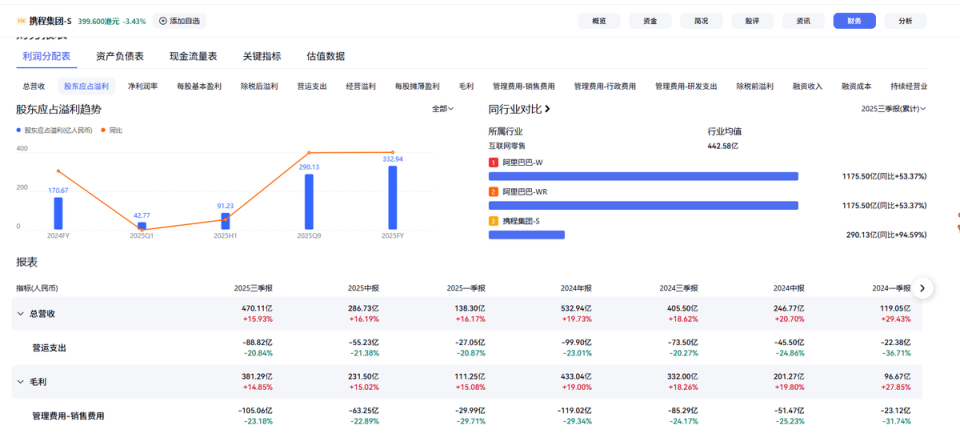The image size is (960, 434).
Task: Click 添加自选 button
Action: (x=179, y=21)
